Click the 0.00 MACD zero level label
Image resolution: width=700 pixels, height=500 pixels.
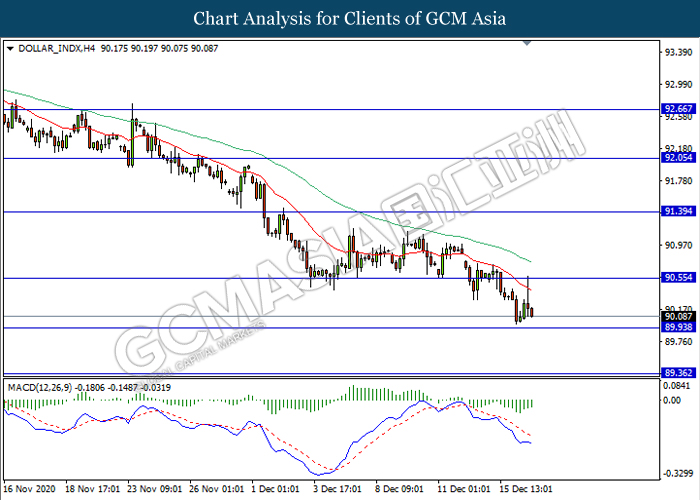pyautogui.click(x=672, y=400)
